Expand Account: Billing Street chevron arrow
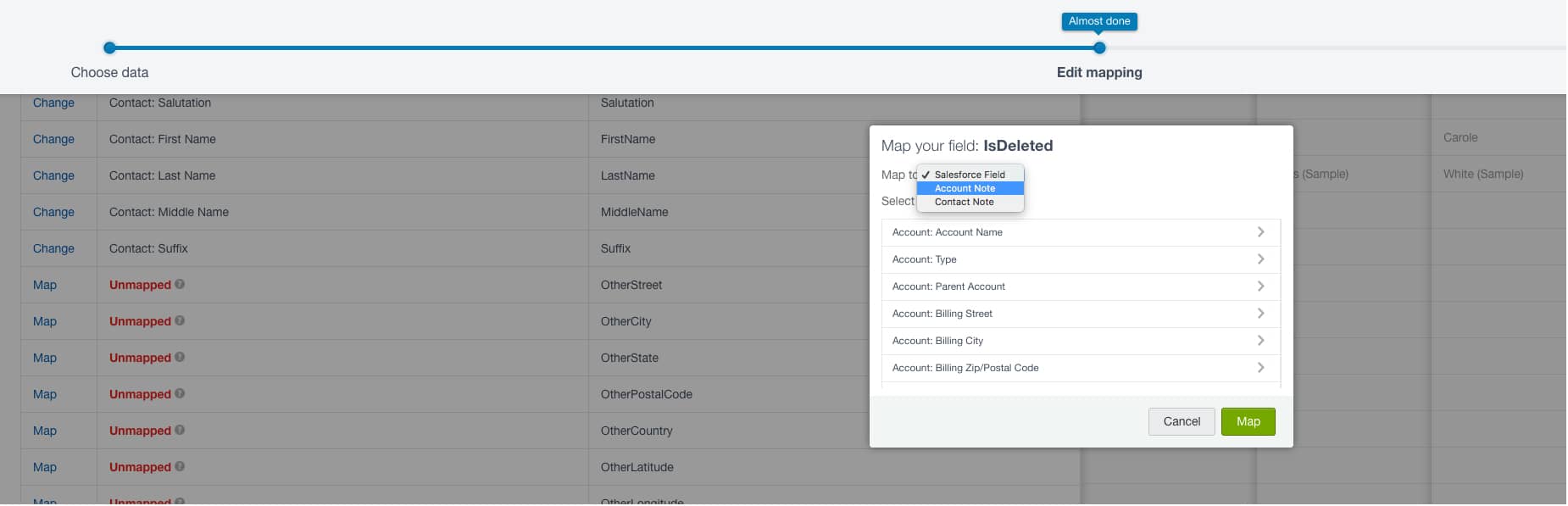1568x506 pixels. tap(1260, 314)
